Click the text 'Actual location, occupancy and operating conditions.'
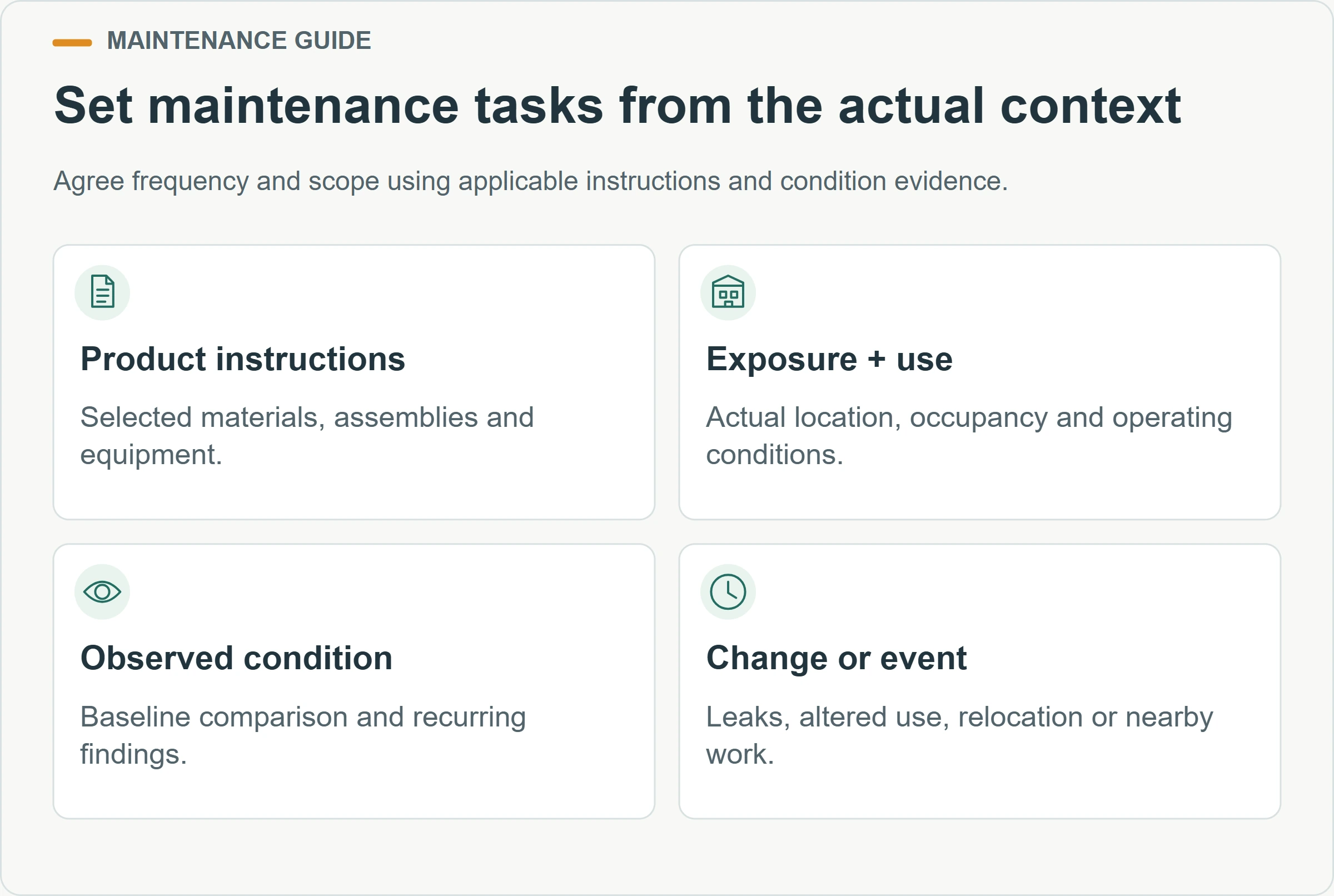Viewport: 1334px width, 896px height. pos(969,436)
